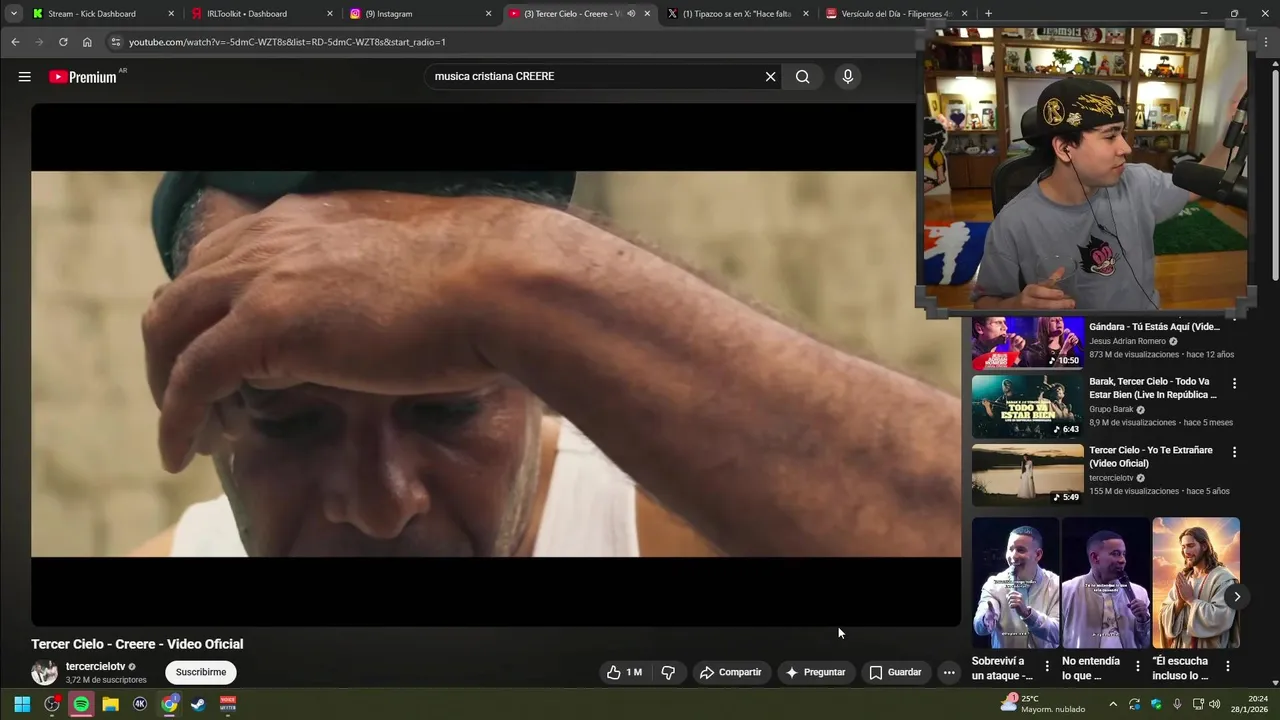Show hidden system tray icons

(1113, 704)
